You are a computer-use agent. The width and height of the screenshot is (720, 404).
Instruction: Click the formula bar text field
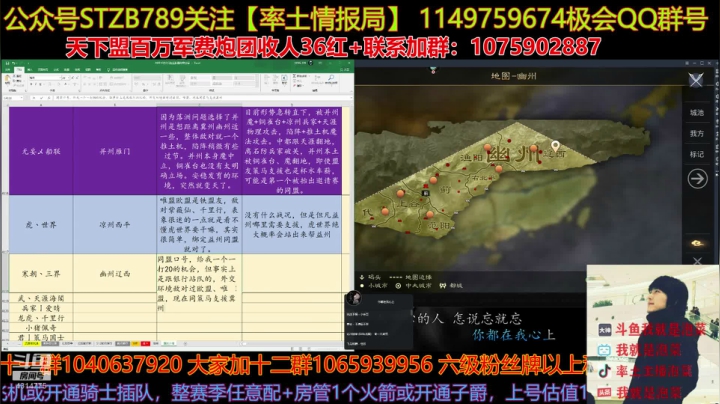click(202, 98)
